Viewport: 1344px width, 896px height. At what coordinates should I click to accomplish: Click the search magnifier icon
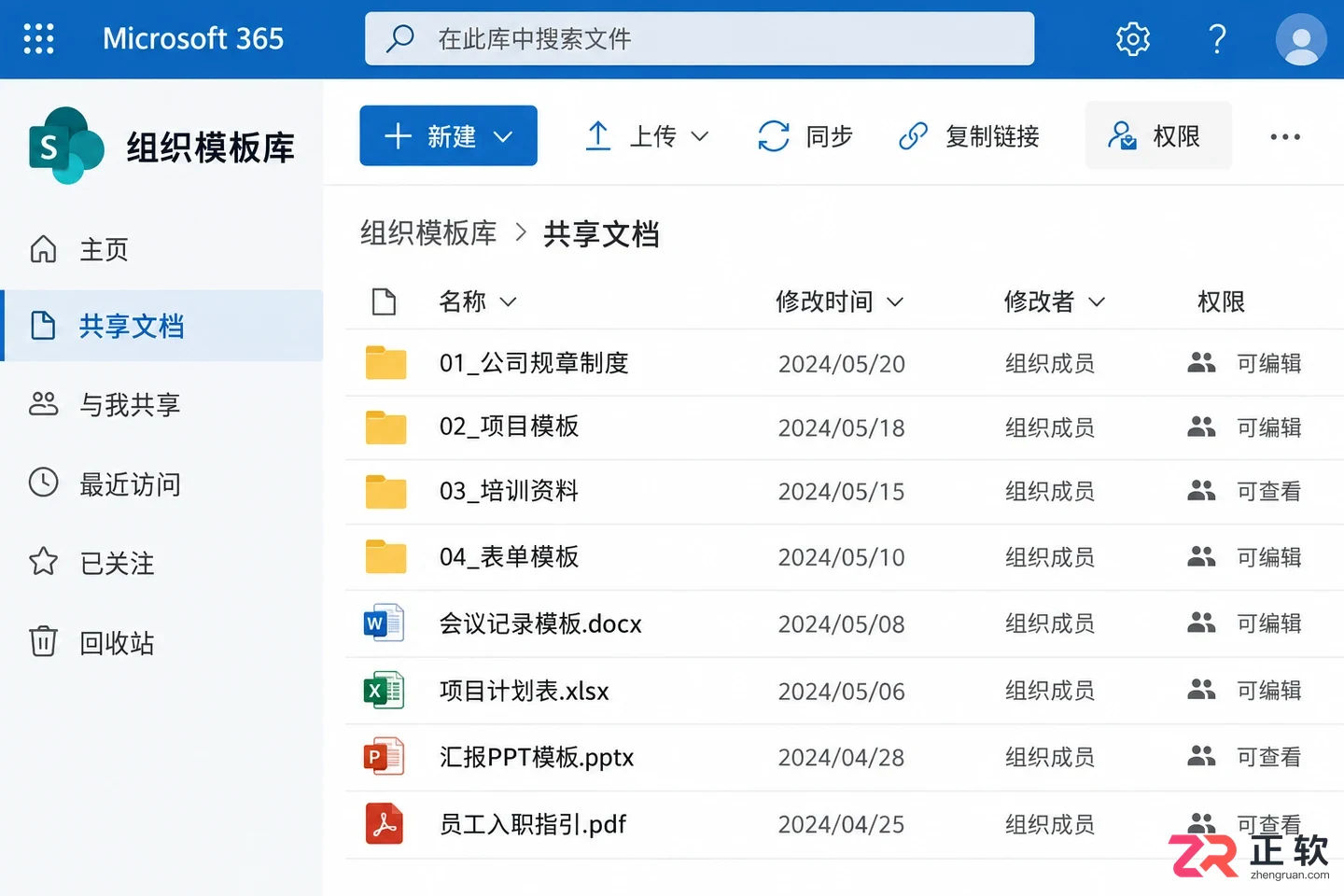click(400, 38)
